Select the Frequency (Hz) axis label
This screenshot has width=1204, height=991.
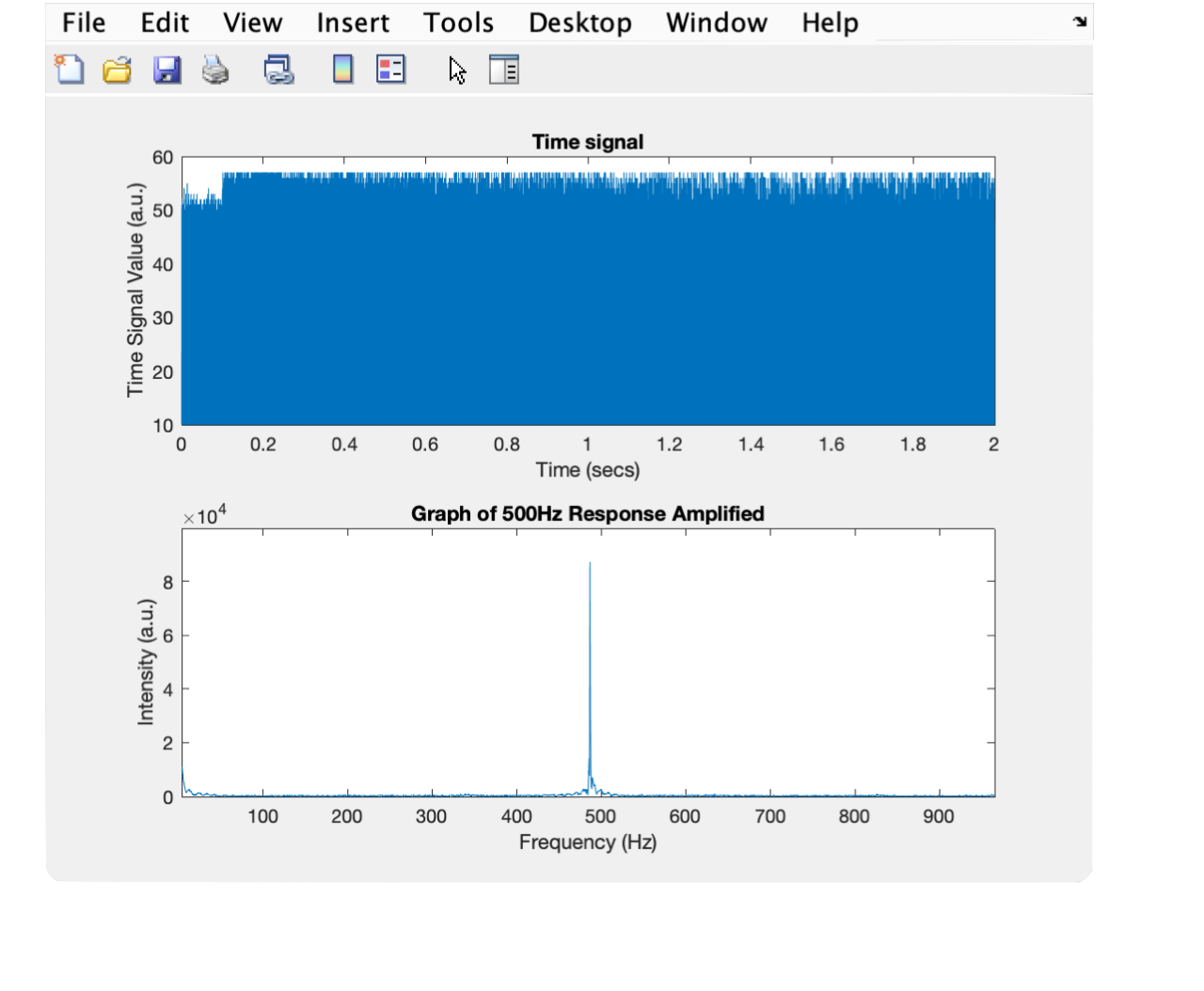(x=588, y=842)
